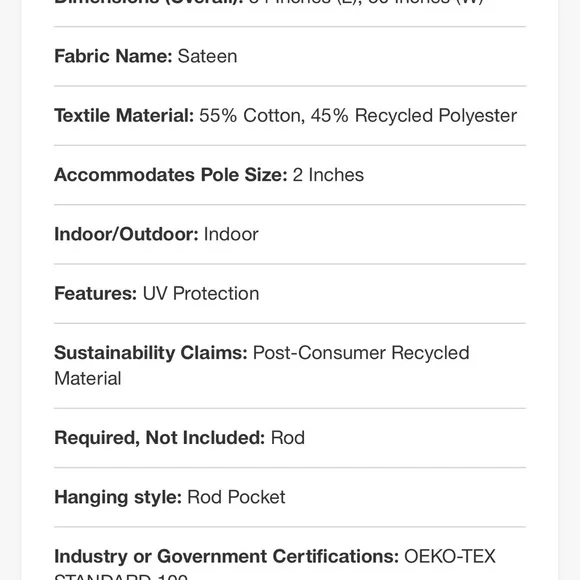
Task: Select the UV Protection text
Action: (x=201, y=293)
